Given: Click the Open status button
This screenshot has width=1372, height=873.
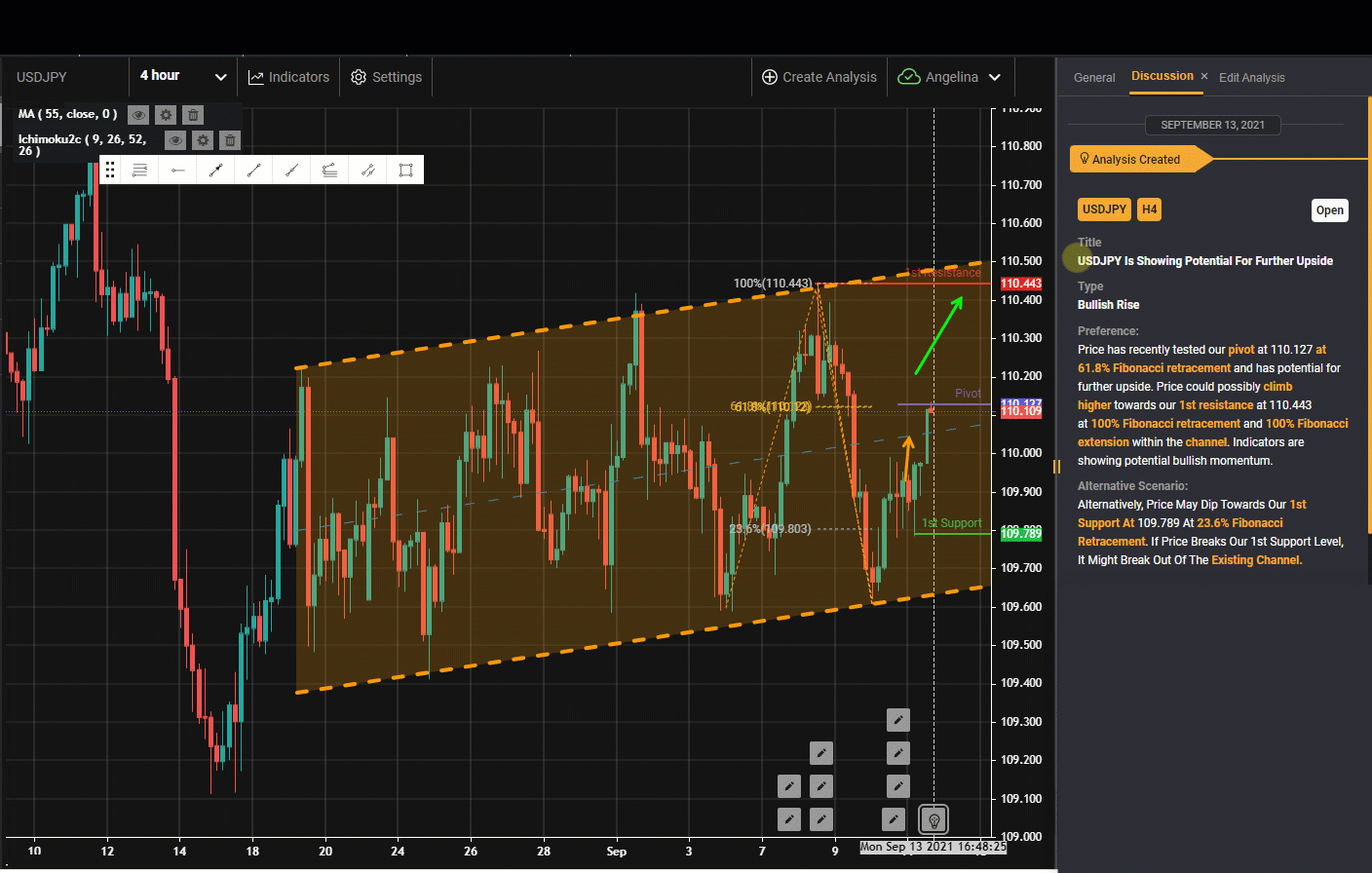Looking at the screenshot, I should click(x=1329, y=210).
